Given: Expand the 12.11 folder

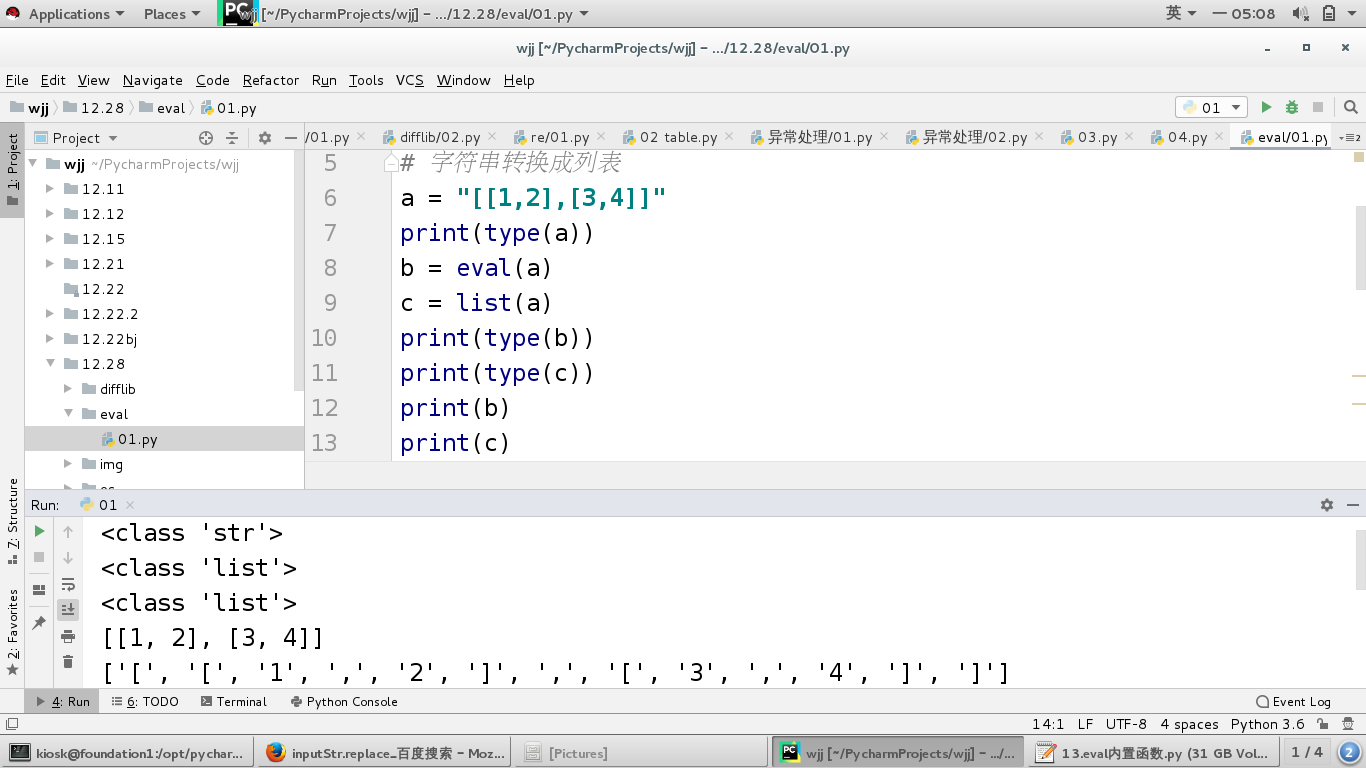Looking at the screenshot, I should point(50,189).
